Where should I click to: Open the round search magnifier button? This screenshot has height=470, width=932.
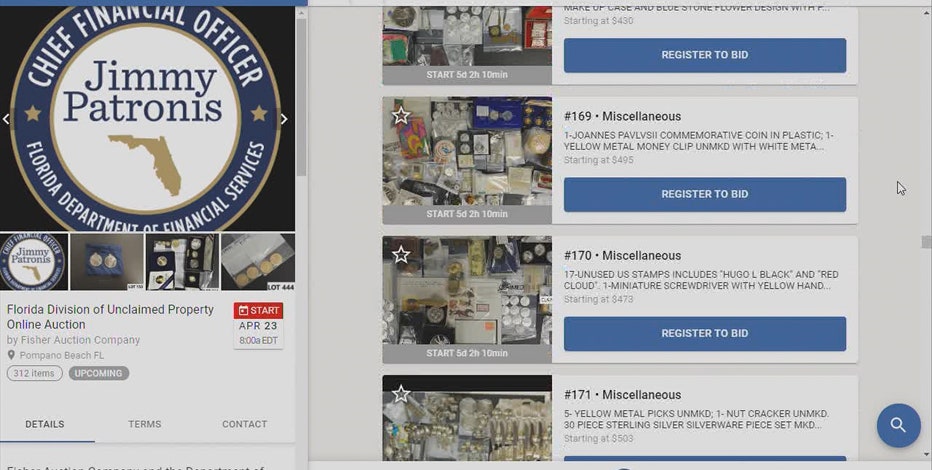(898, 425)
